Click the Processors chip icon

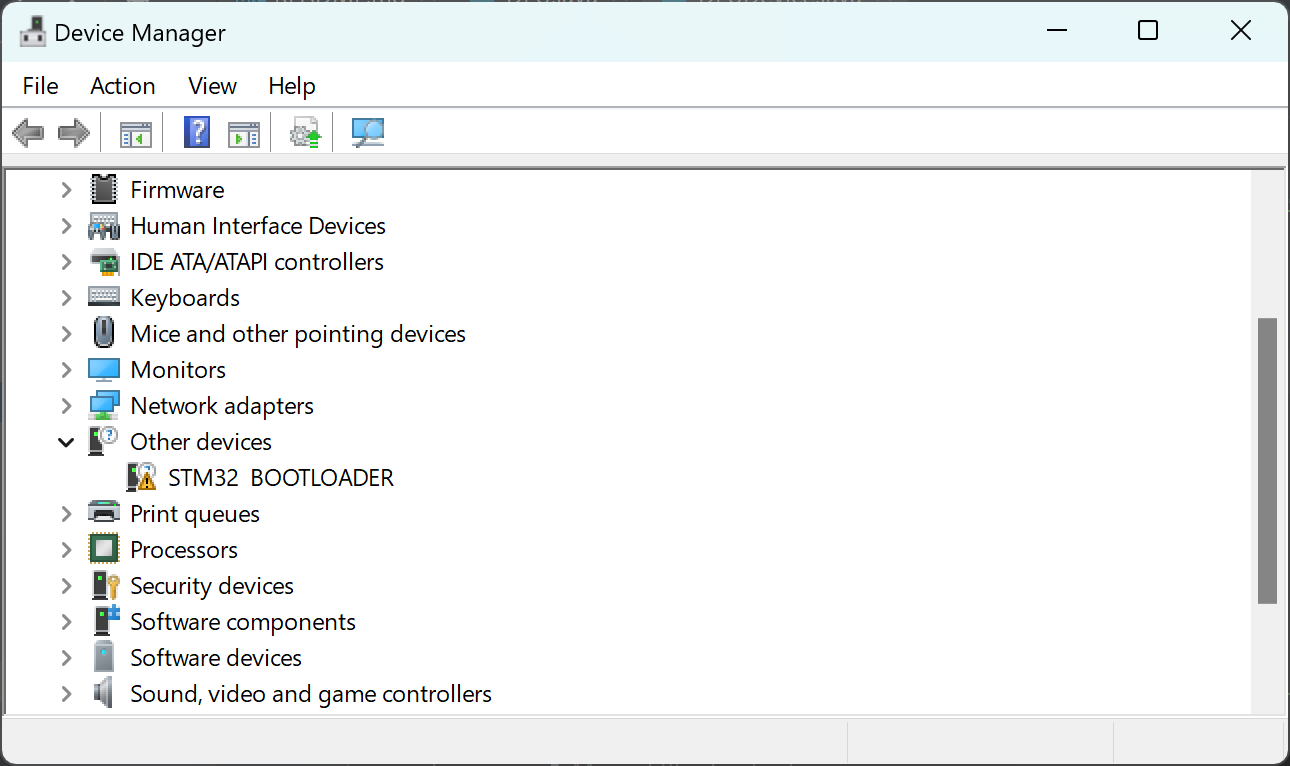pyautogui.click(x=104, y=549)
